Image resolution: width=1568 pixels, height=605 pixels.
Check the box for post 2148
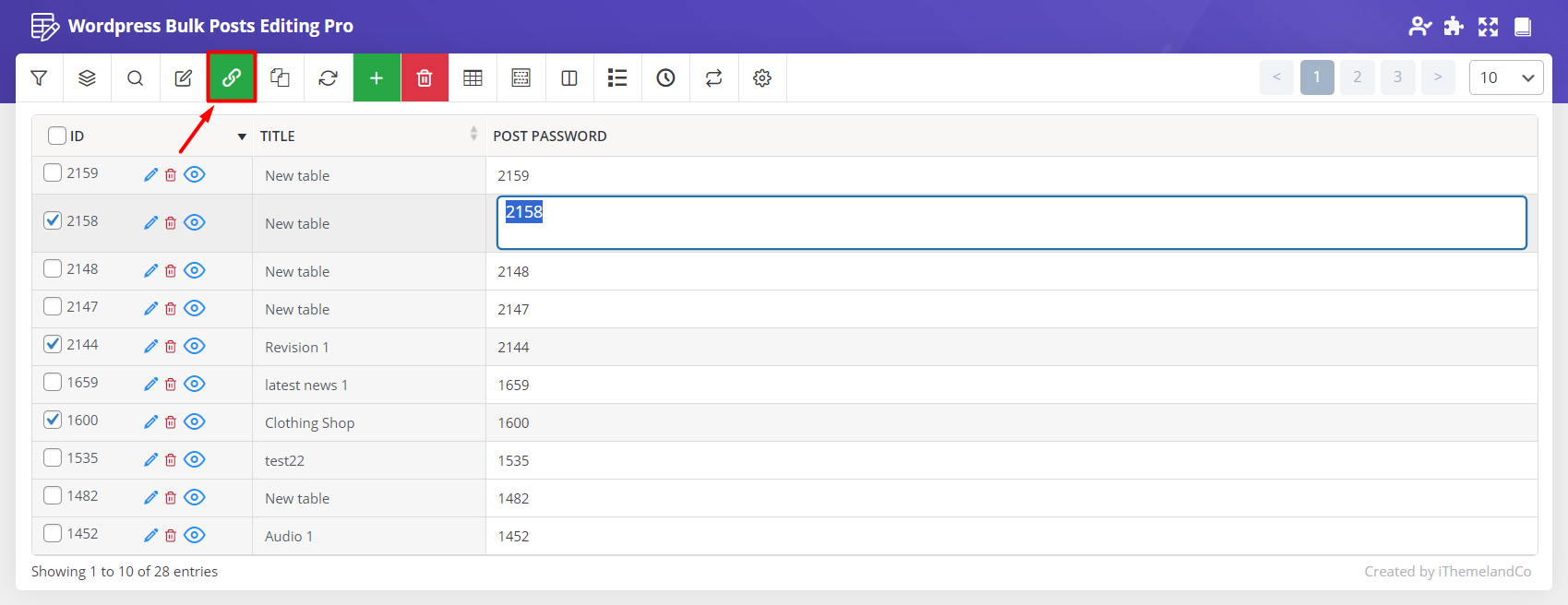[x=53, y=268]
